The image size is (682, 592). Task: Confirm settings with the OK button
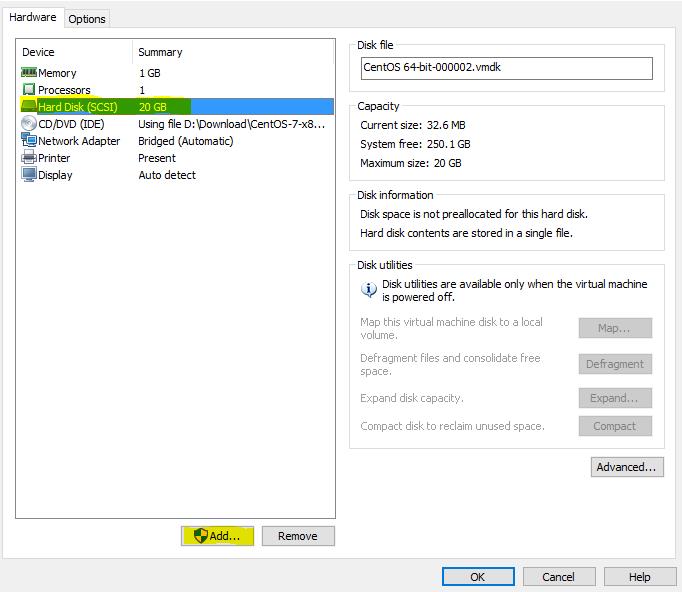(x=478, y=577)
